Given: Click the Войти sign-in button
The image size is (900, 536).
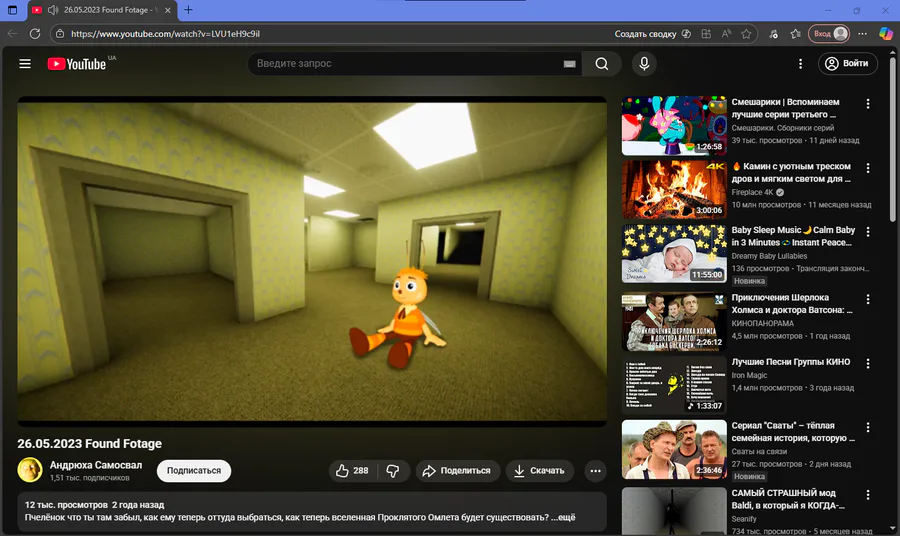Looking at the screenshot, I should pyautogui.click(x=847, y=64).
